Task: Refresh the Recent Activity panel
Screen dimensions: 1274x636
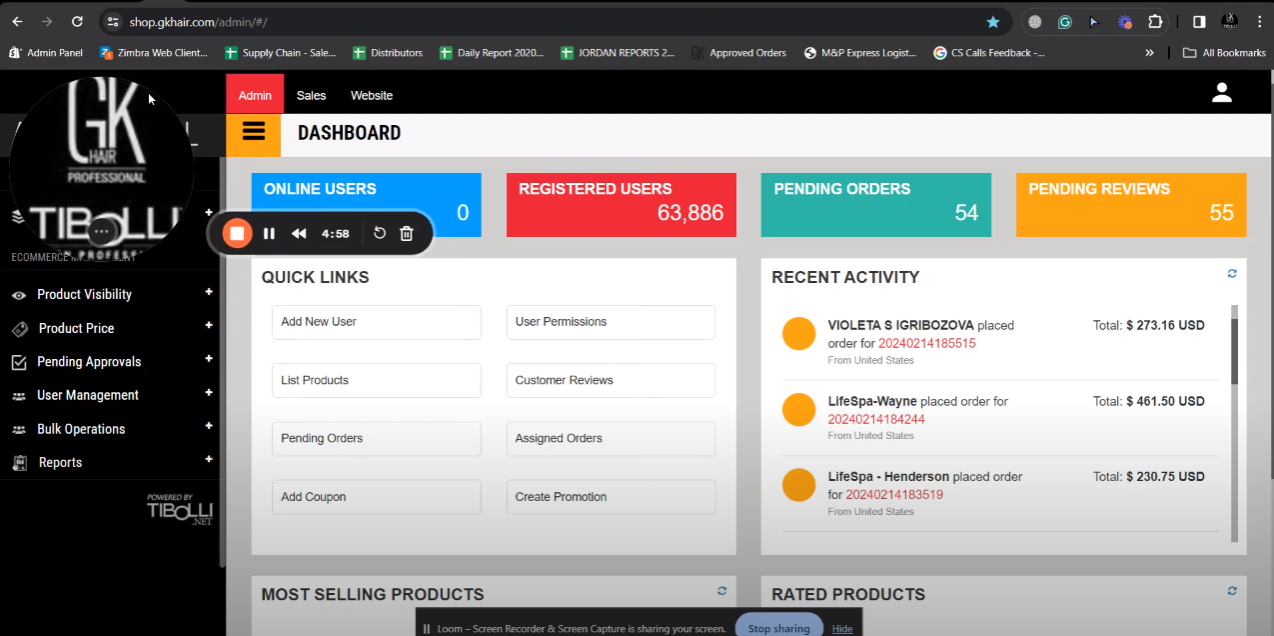Action: coord(1232,274)
